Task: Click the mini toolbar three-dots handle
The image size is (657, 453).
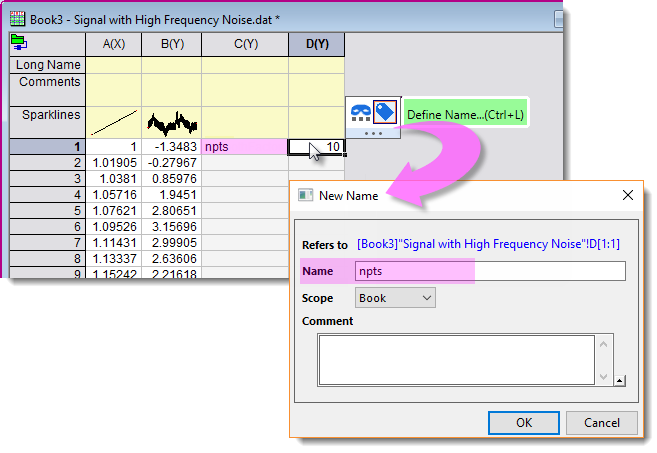Action: [373, 132]
